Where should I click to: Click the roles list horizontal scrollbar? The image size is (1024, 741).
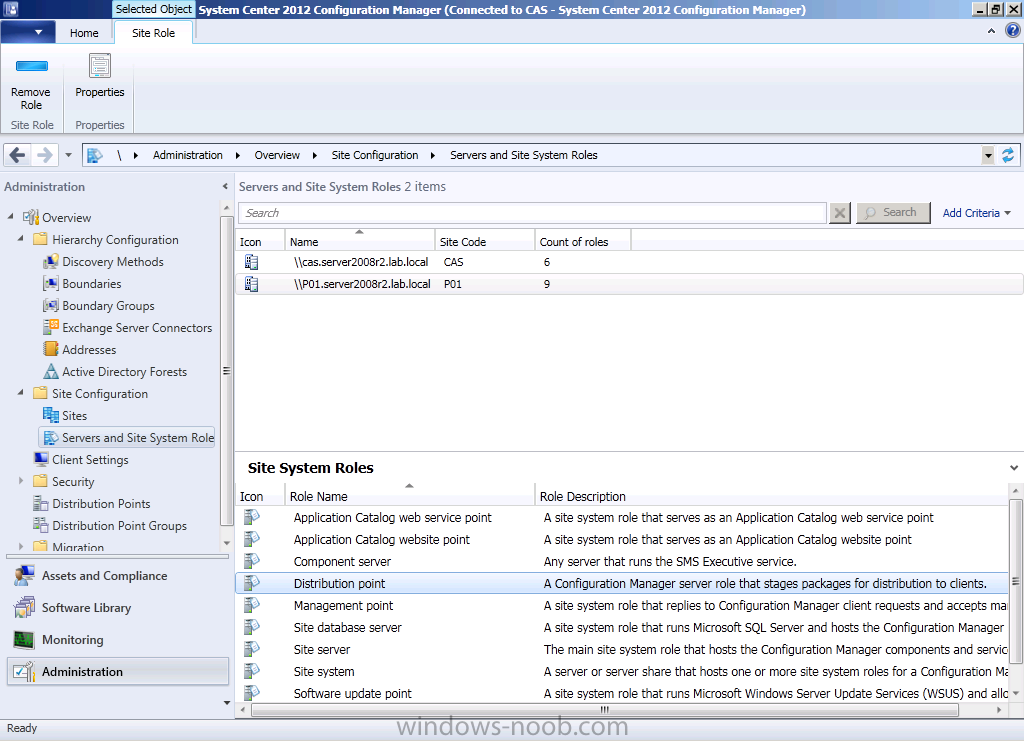coord(605,709)
